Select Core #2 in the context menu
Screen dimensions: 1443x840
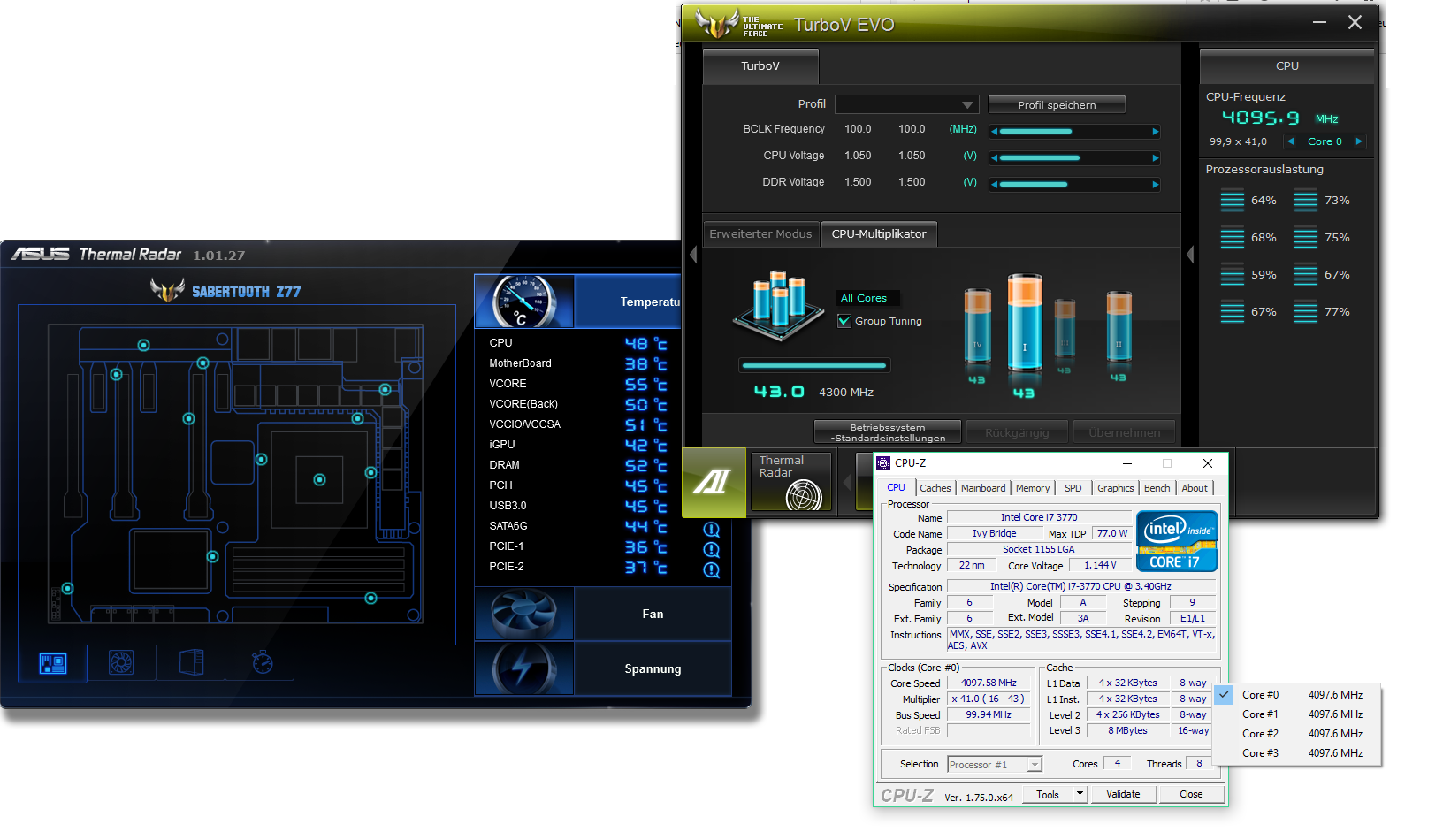click(x=1298, y=734)
